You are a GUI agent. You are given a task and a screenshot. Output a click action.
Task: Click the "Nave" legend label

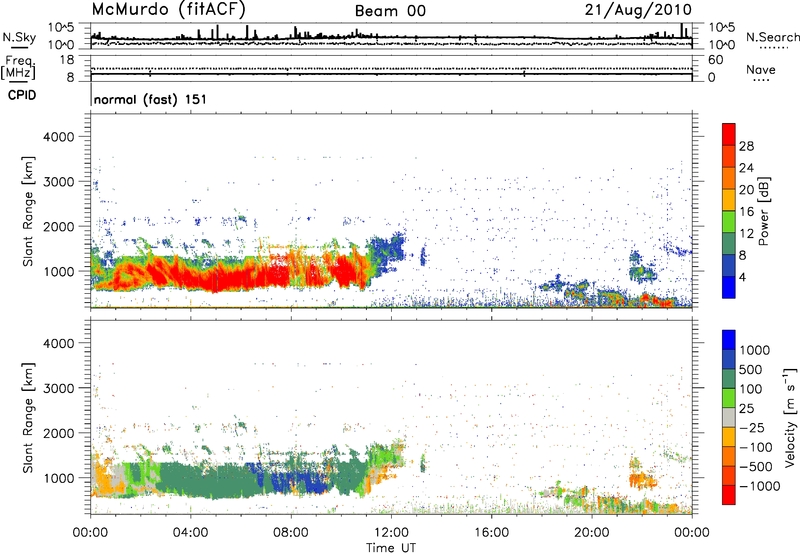pyautogui.click(x=761, y=69)
